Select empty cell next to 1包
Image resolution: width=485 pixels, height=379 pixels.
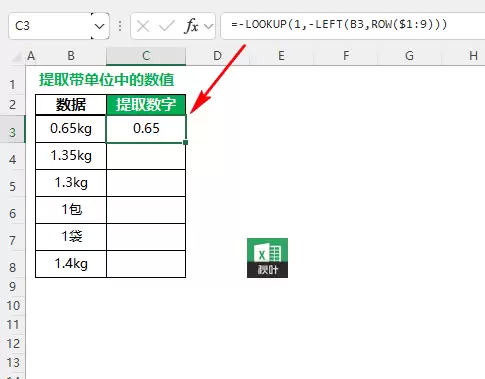point(146,210)
